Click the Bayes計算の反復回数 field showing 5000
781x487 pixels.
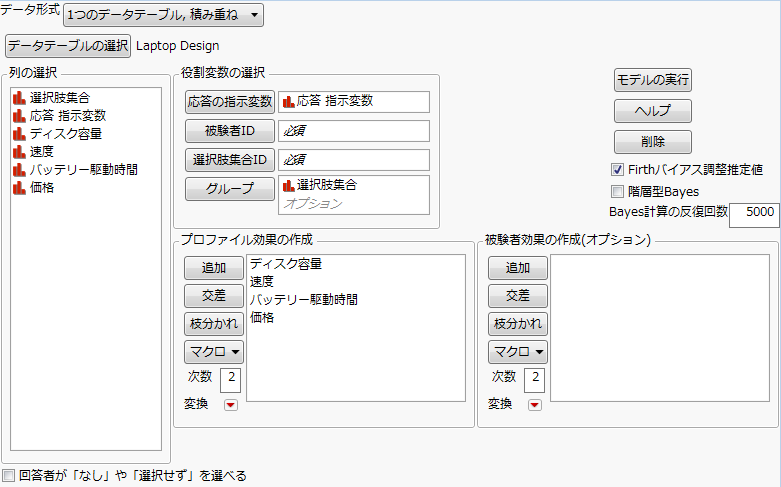click(755, 215)
